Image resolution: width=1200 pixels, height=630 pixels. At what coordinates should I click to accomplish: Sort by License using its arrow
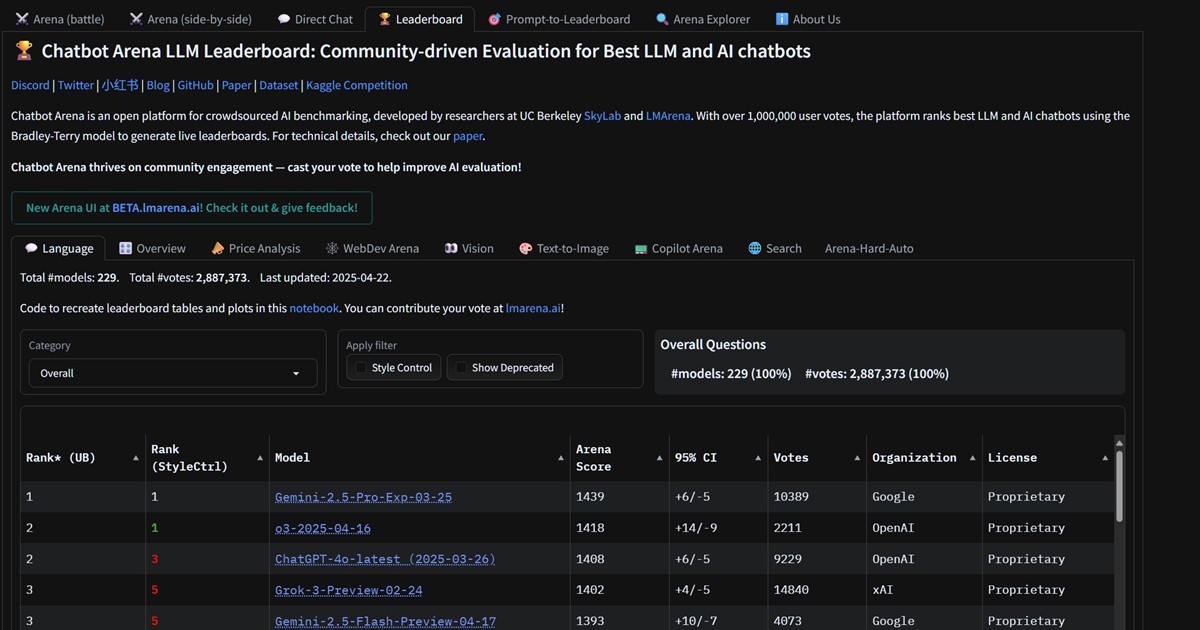point(1105,458)
